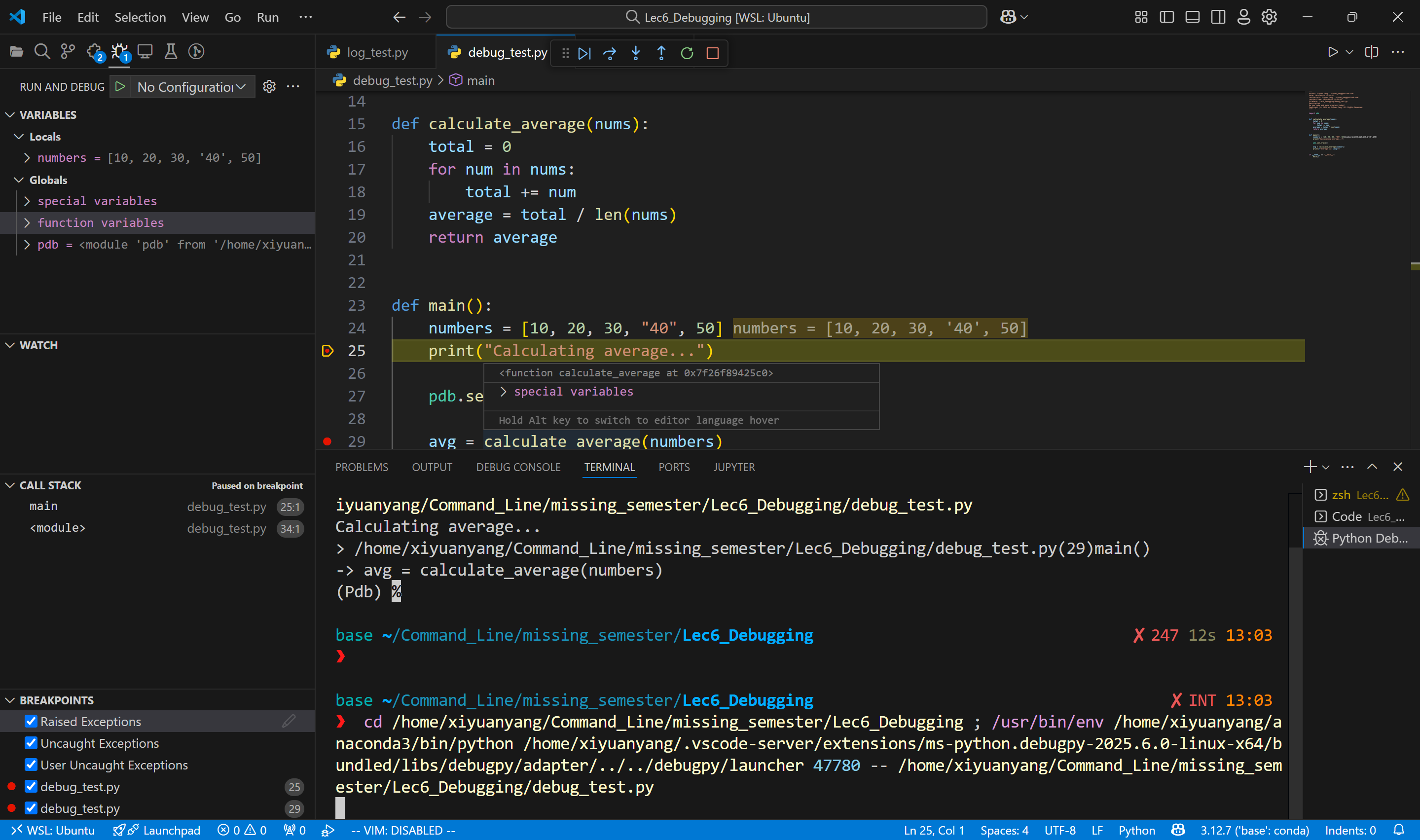Open the Run menu

[x=267, y=18]
